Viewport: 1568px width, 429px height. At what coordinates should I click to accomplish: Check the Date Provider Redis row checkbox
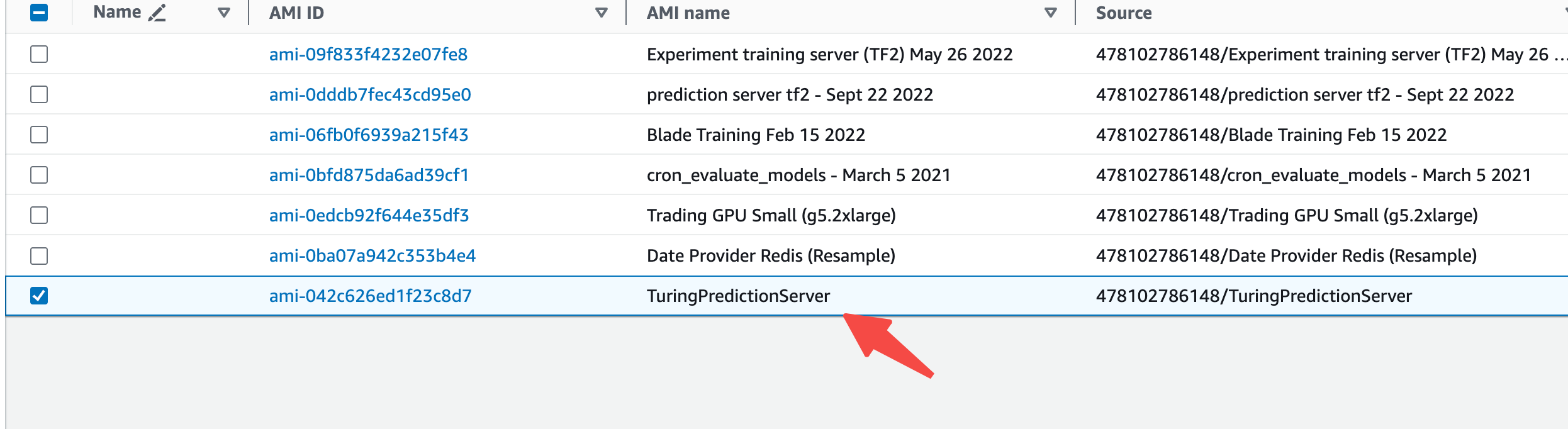click(x=39, y=256)
